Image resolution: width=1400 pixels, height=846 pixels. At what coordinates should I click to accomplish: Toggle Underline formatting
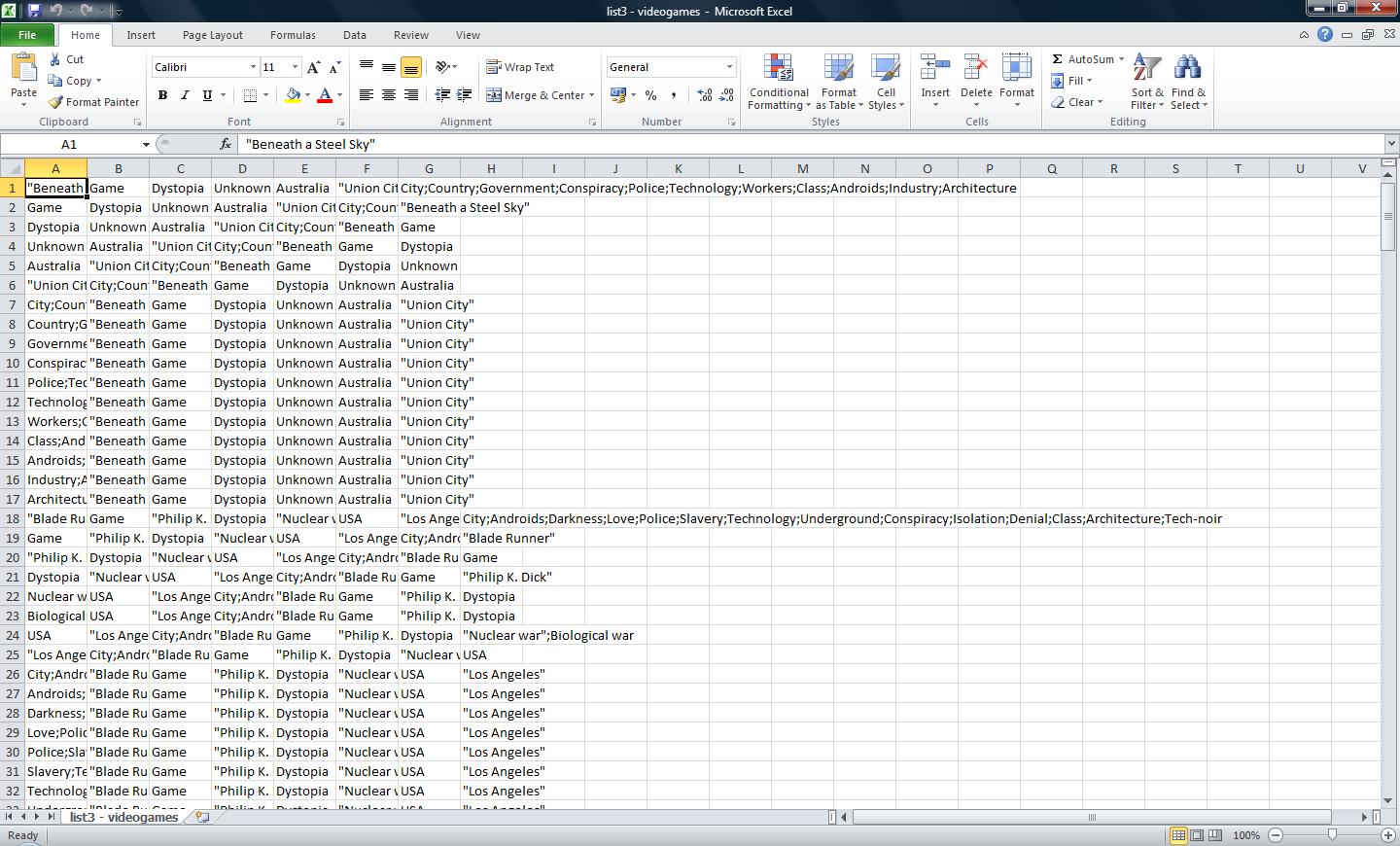point(207,95)
